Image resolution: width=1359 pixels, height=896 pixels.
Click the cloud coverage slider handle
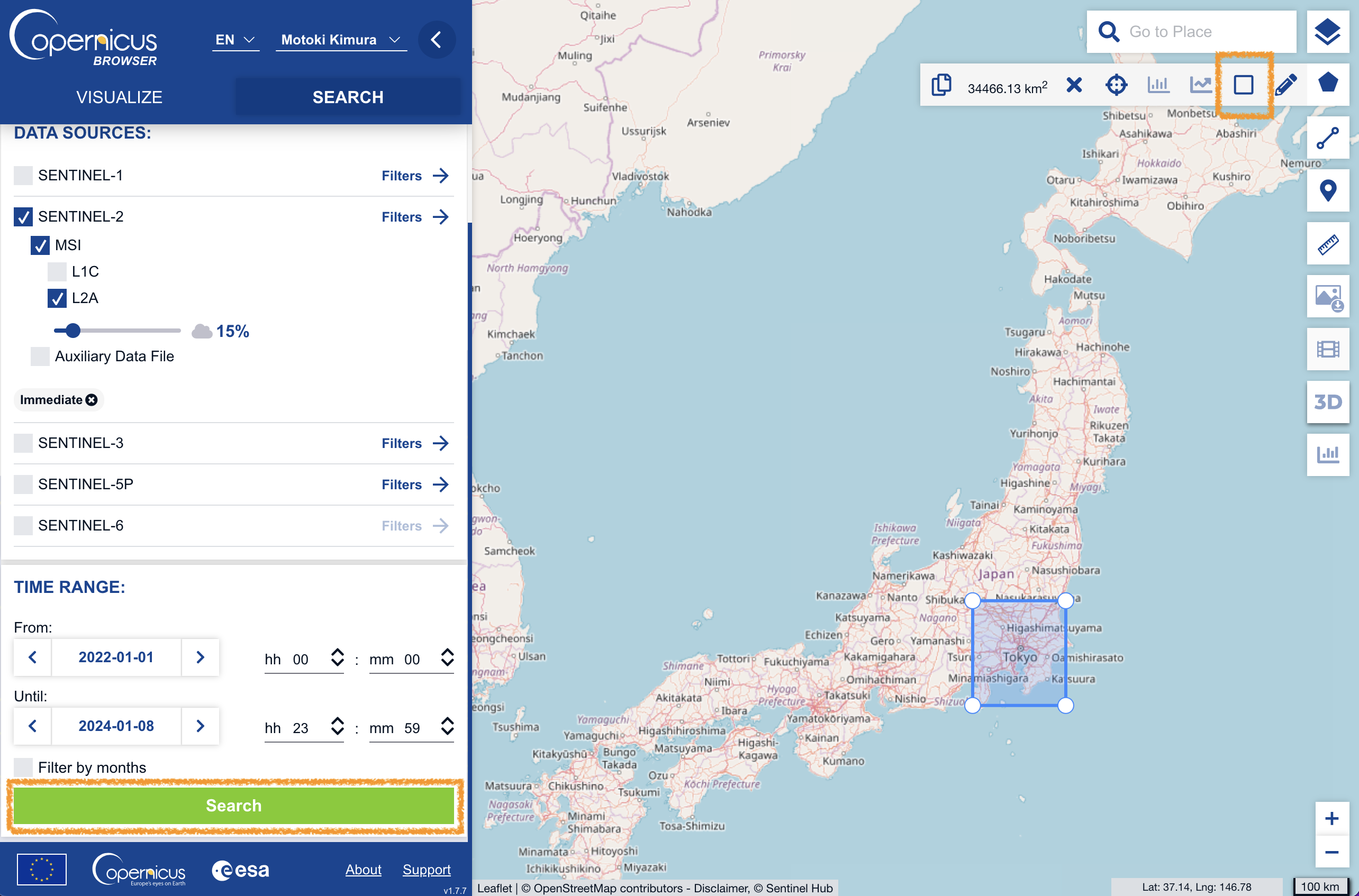73,330
